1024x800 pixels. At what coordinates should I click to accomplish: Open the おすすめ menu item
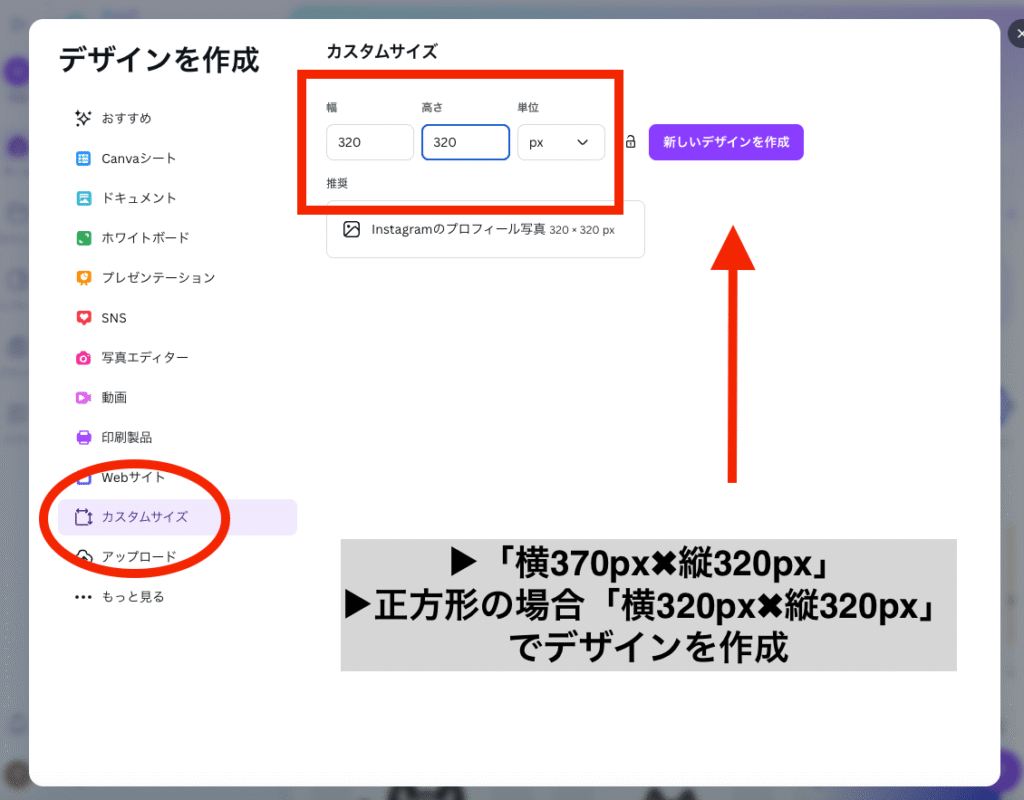[178, 118]
